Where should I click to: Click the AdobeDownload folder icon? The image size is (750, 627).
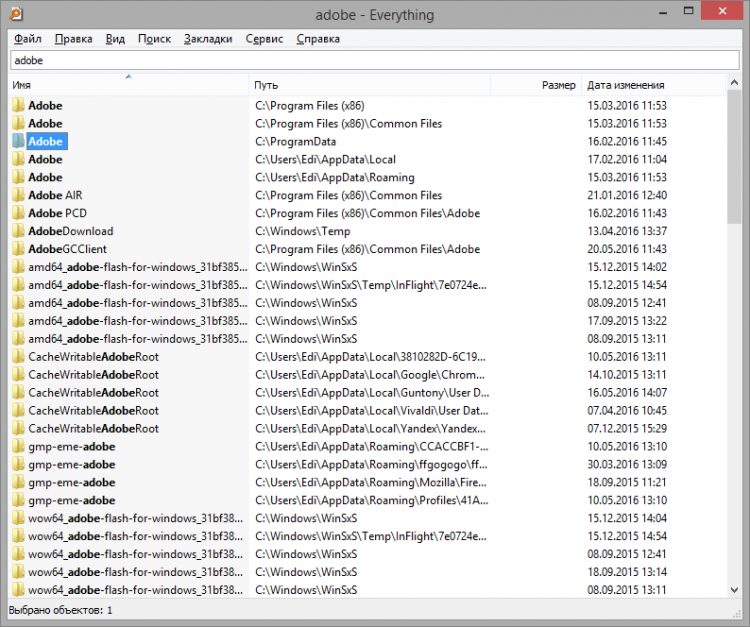tap(18, 231)
